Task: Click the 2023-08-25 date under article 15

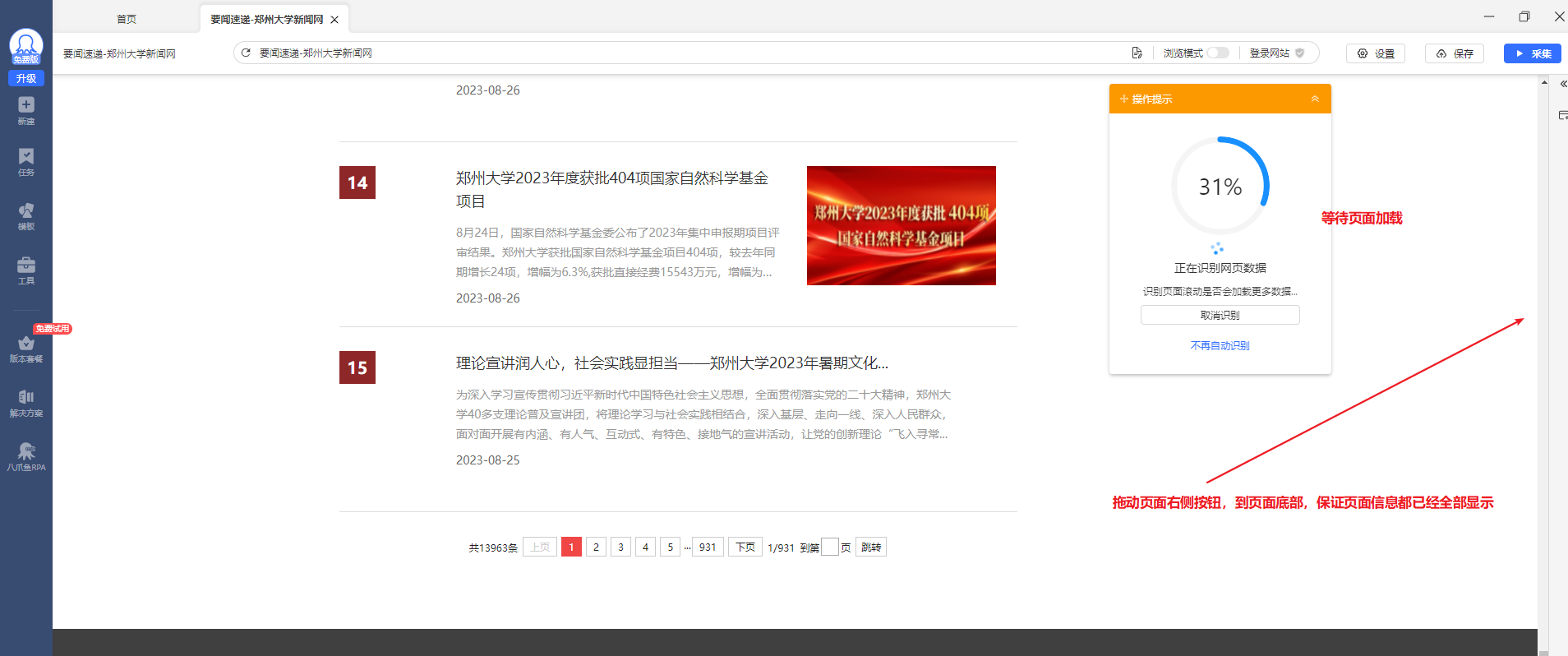Action: click(x=488, y=460)
